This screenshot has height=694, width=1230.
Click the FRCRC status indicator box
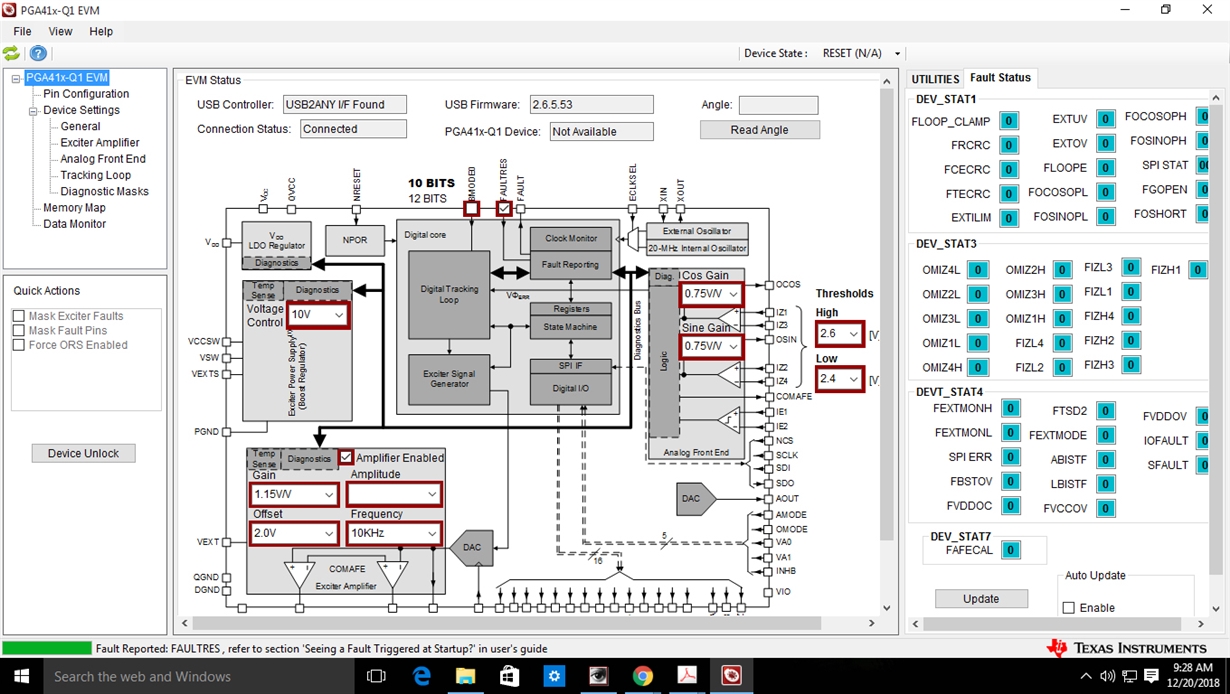[x=1010, y=145]
